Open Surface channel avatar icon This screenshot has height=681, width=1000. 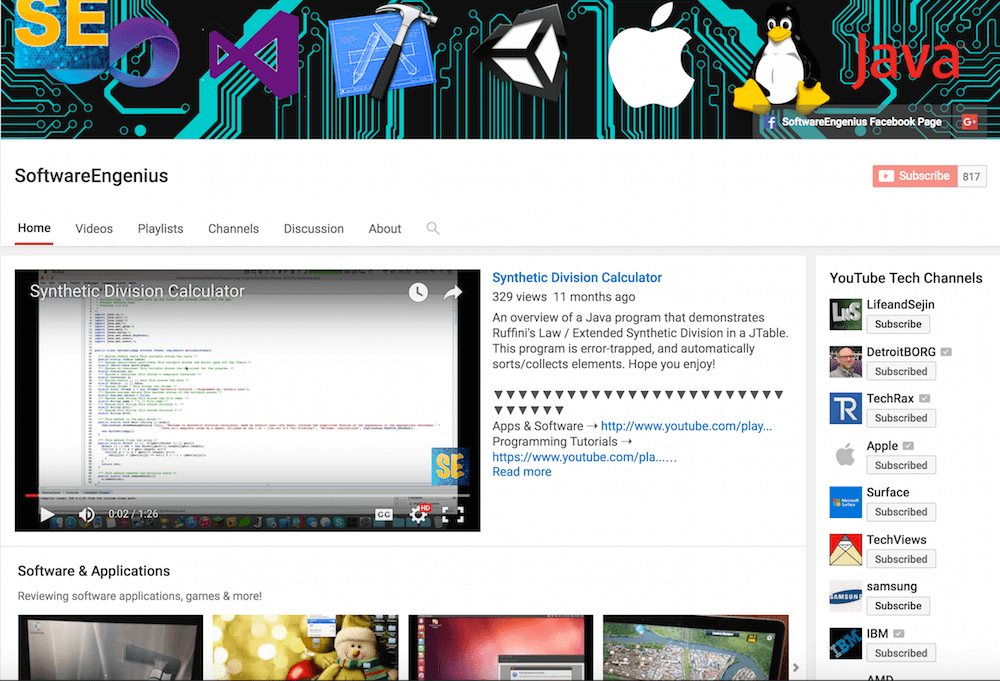(x=846, y=502)
